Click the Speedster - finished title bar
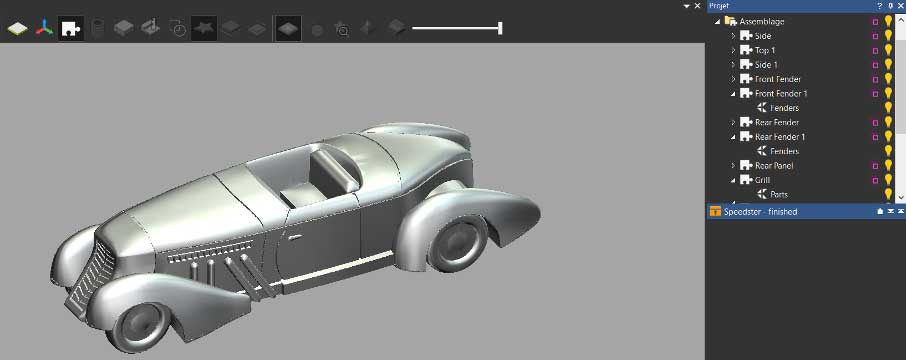Viewport: 906px width, 360px height. coord(805,211)
